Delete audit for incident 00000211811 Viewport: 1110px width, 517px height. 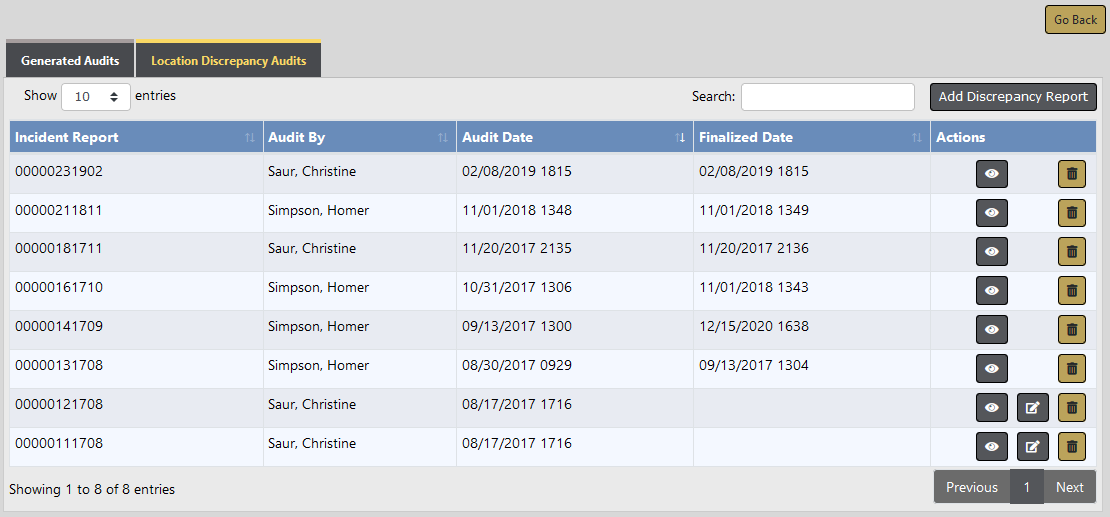[x=1071, y=213]
